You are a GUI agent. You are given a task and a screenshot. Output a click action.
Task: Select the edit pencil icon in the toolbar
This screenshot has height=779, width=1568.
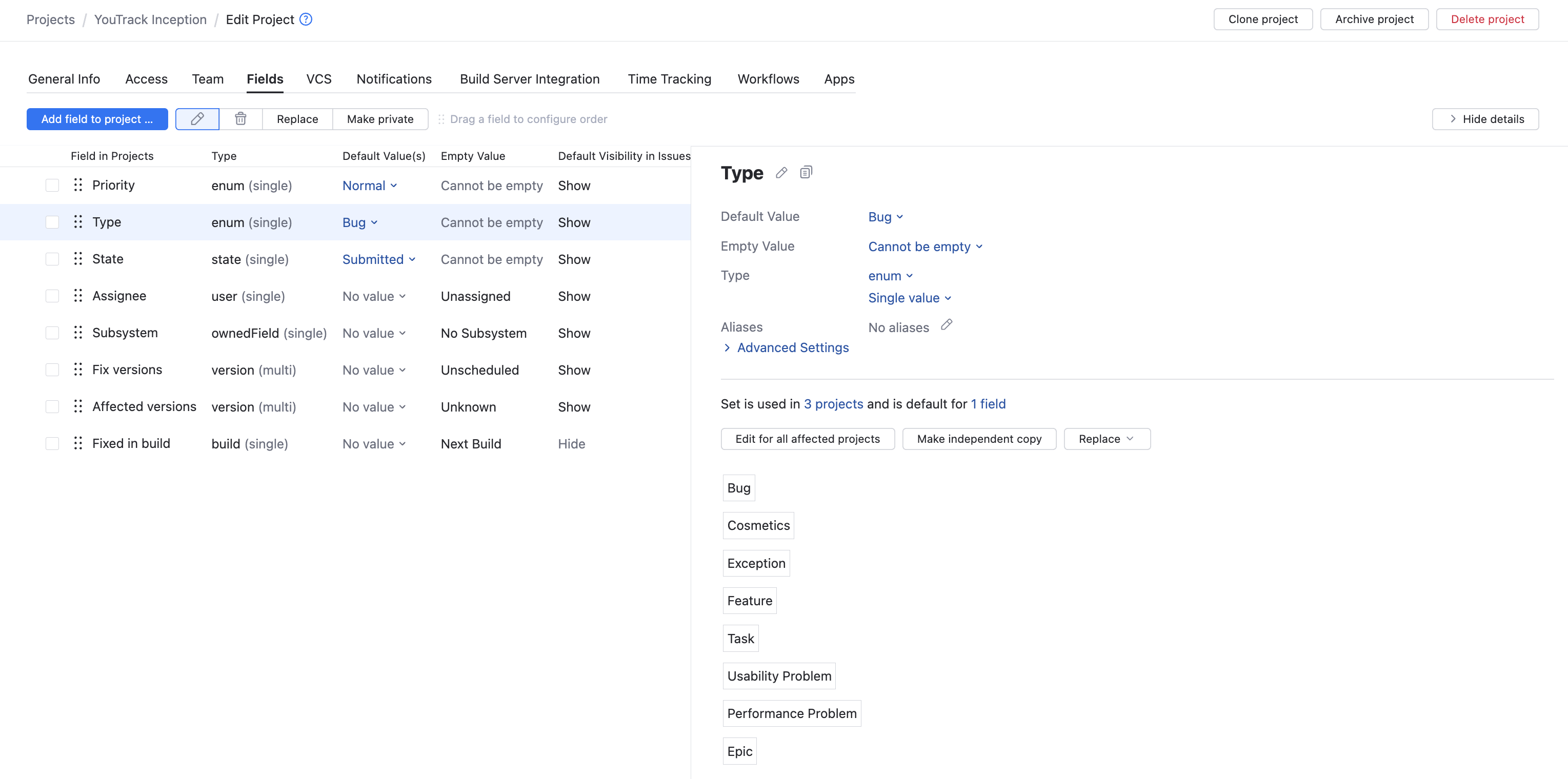click(x=197, y=119)
